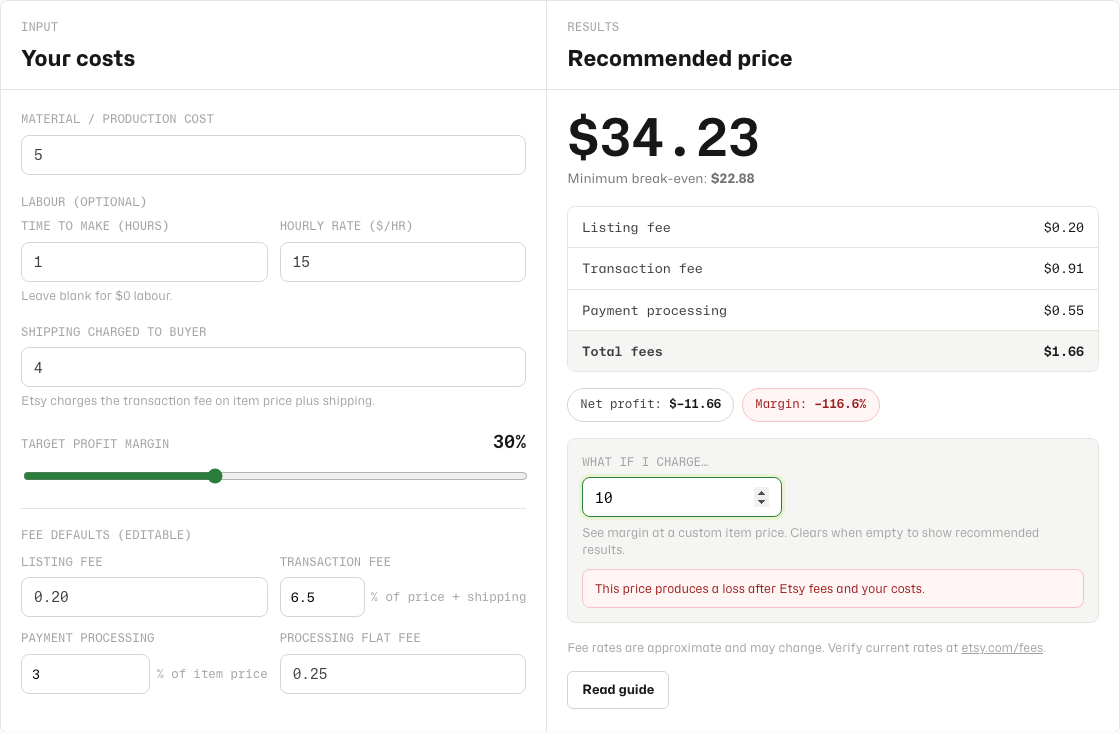Select the Listing fee $0.20 row
1120x733 pixels.
tap(833, 228)
